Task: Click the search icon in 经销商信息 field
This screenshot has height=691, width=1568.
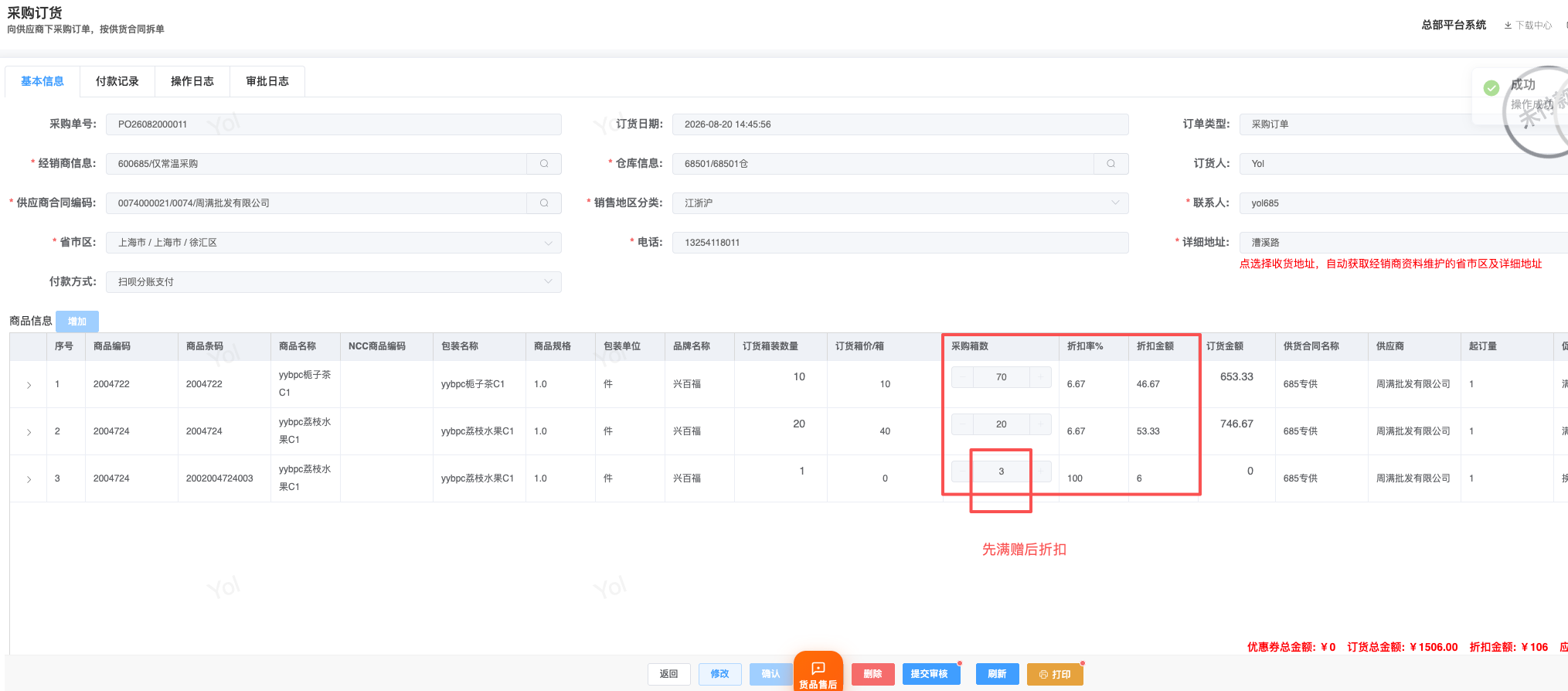Action: point(544,164)
